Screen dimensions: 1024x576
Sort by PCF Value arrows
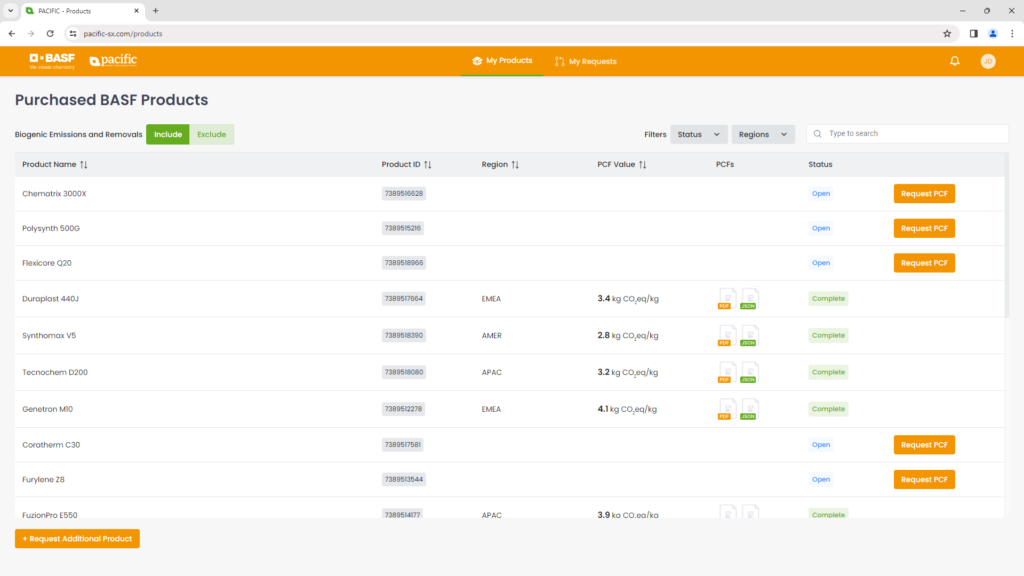click(x=643, y=165)
